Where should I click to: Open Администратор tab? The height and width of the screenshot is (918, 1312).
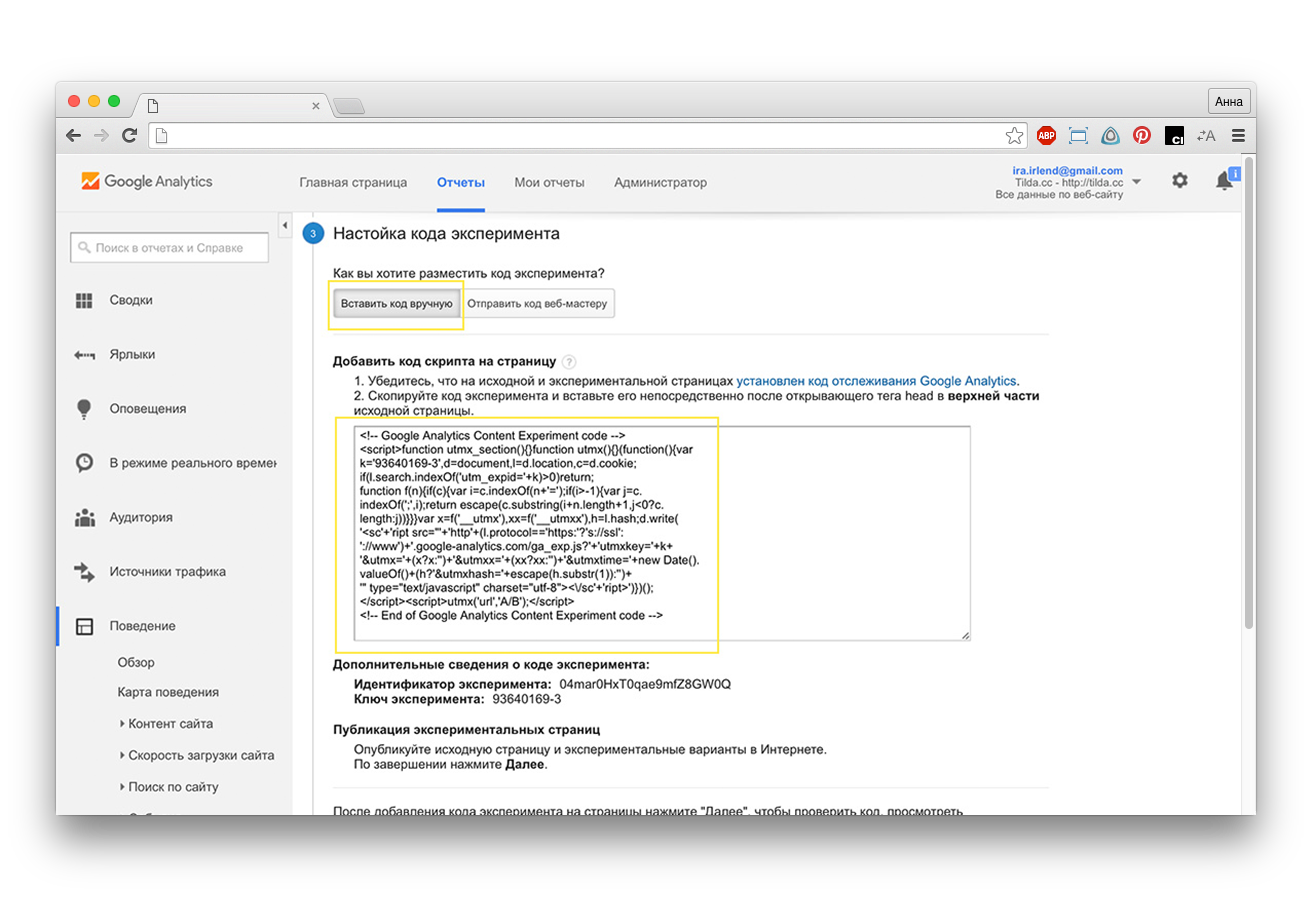[x=660, y=183]
